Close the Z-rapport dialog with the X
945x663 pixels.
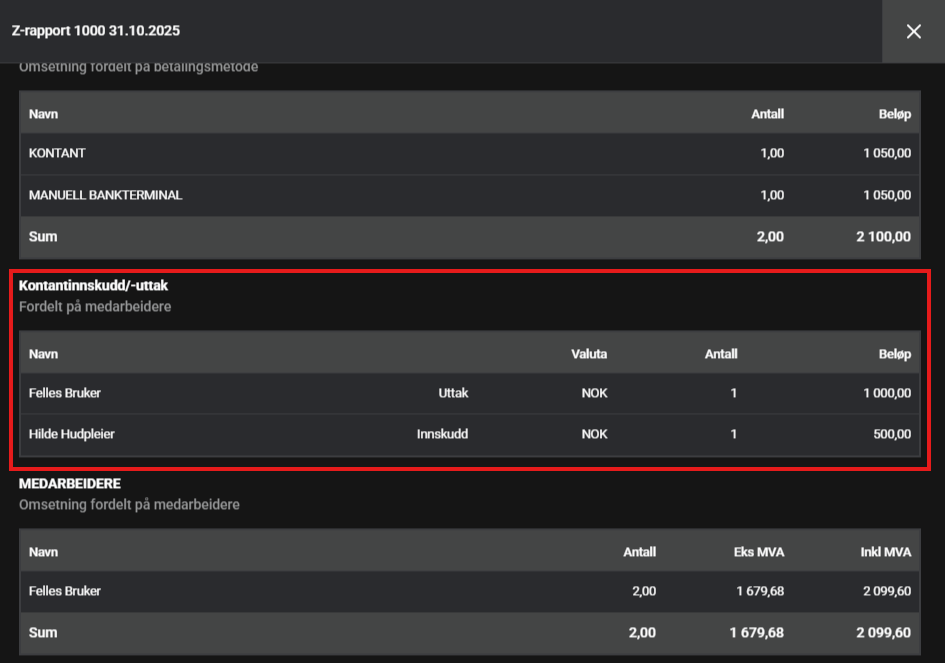pos(913,32)
